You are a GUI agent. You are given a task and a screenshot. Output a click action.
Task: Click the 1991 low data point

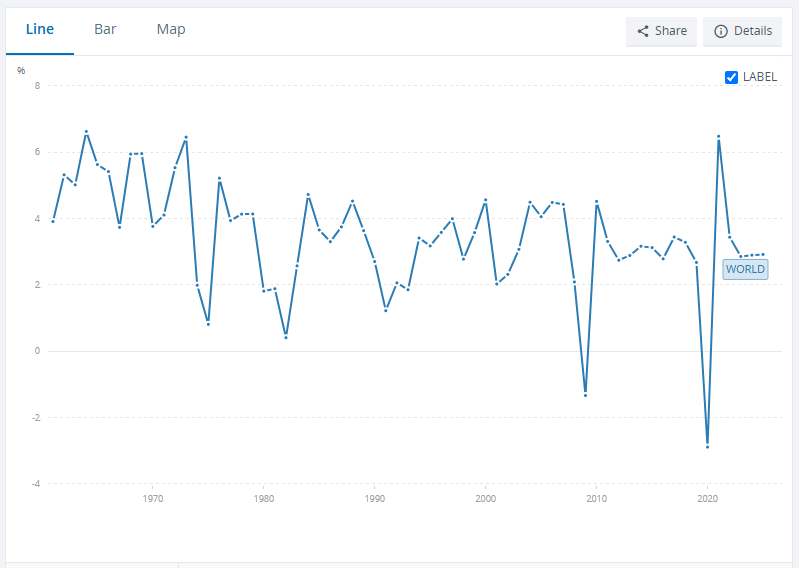coord(386,310)
